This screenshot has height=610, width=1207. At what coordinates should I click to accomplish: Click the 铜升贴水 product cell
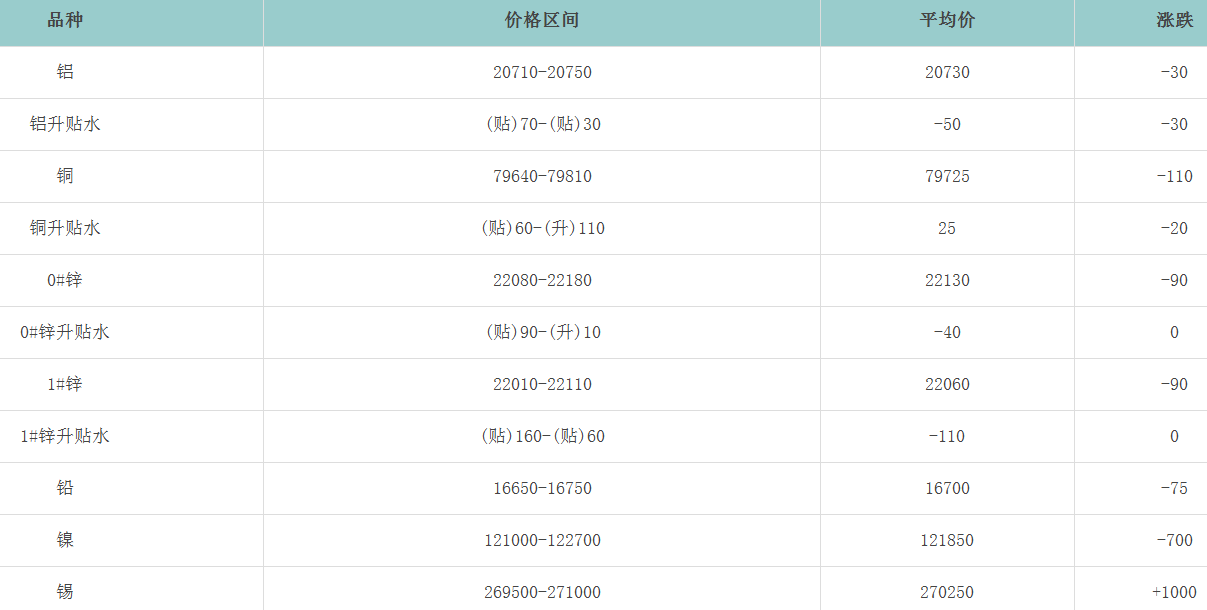point(65,228)
